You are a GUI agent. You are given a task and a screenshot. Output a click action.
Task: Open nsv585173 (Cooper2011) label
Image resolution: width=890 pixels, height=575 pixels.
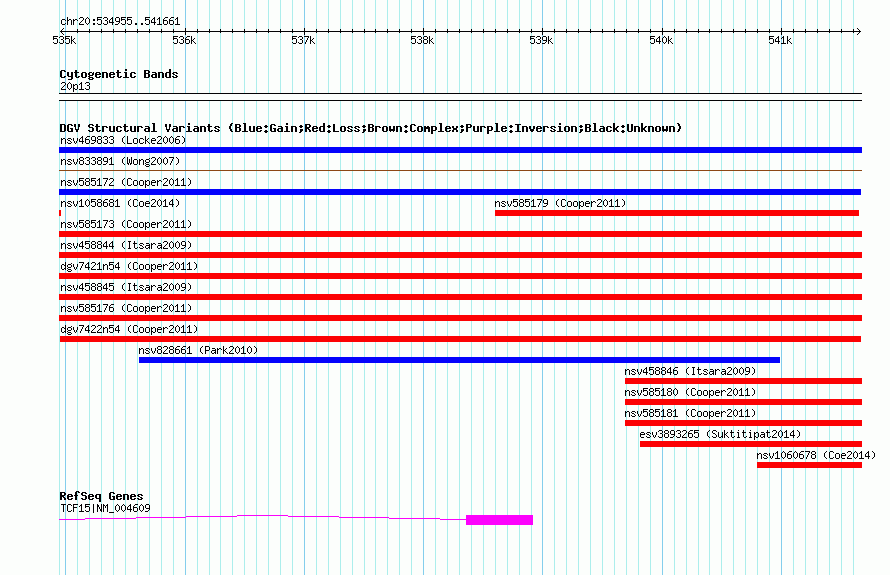pos(126,224)
